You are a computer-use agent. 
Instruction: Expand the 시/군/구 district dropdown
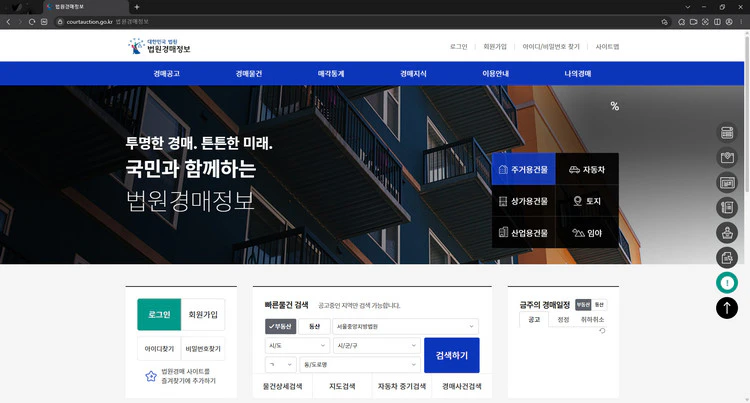[x=375, y=346]
